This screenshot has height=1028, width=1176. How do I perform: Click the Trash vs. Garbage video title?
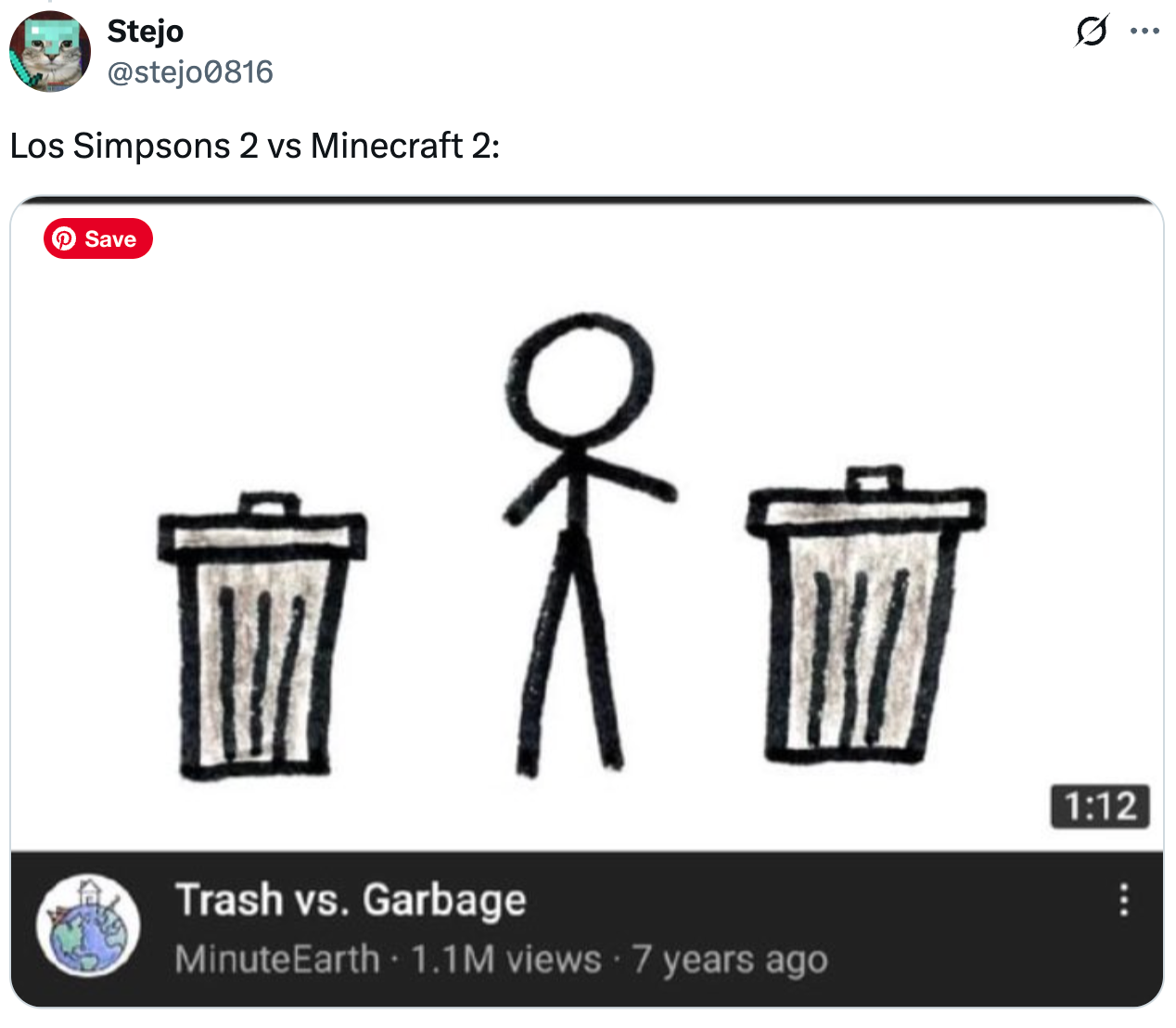click(x=351, y=899)
